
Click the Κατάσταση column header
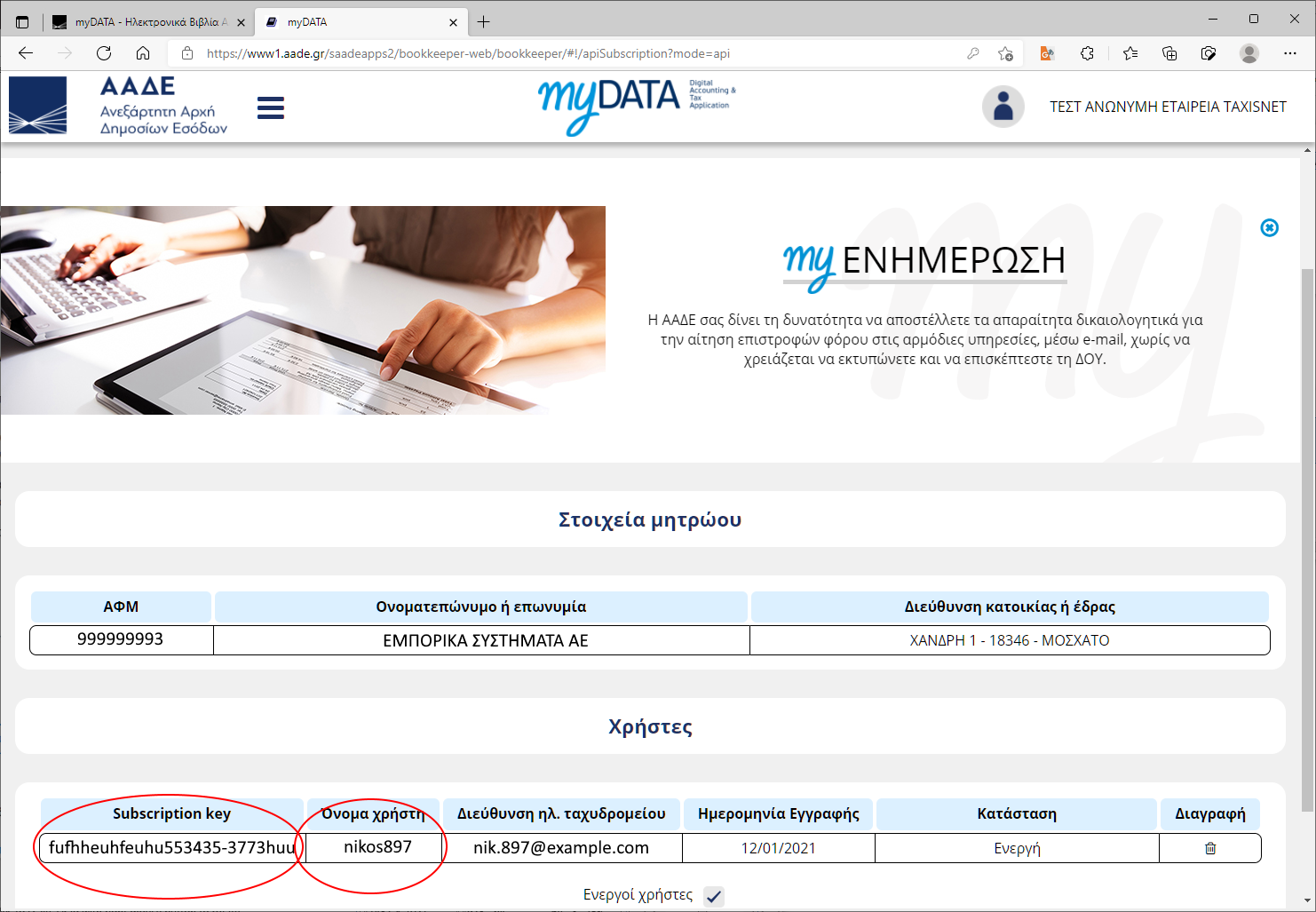click(x=1017, y=813)
